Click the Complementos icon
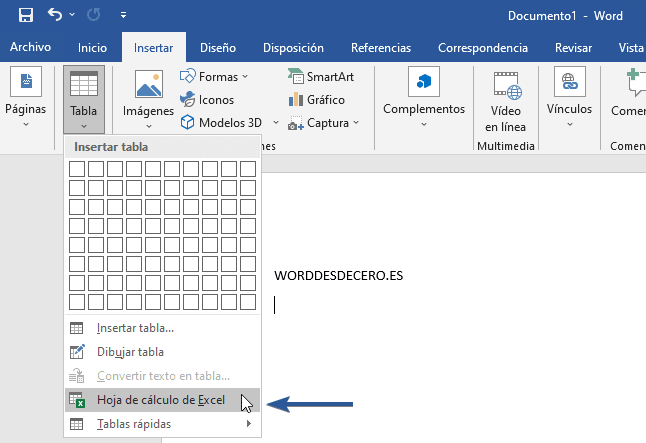This screenshot has width=646, height=443. pyautogui.click(x=424, y=81)
